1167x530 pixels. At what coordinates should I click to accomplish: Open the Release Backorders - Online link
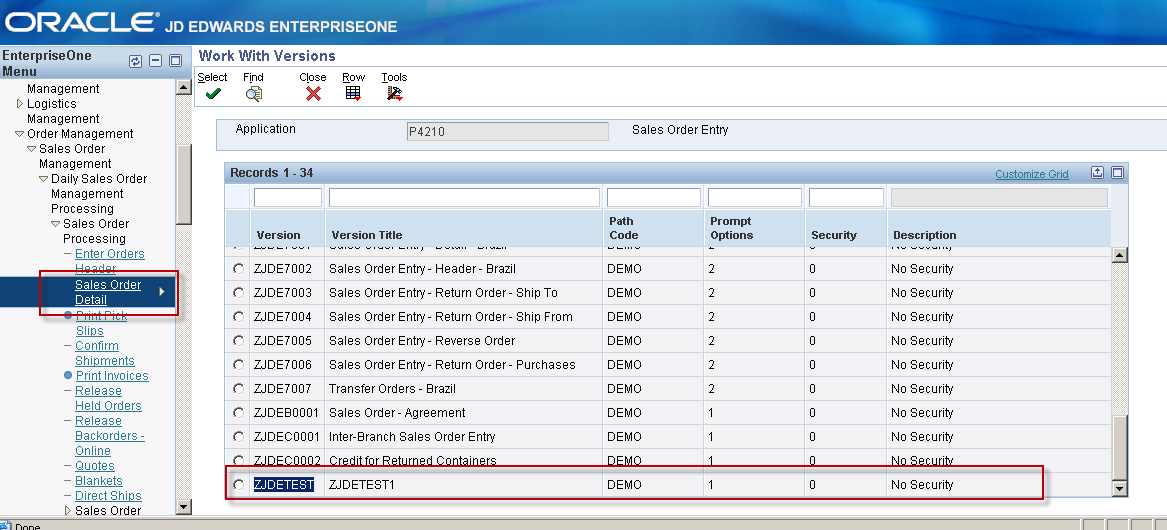109,435
